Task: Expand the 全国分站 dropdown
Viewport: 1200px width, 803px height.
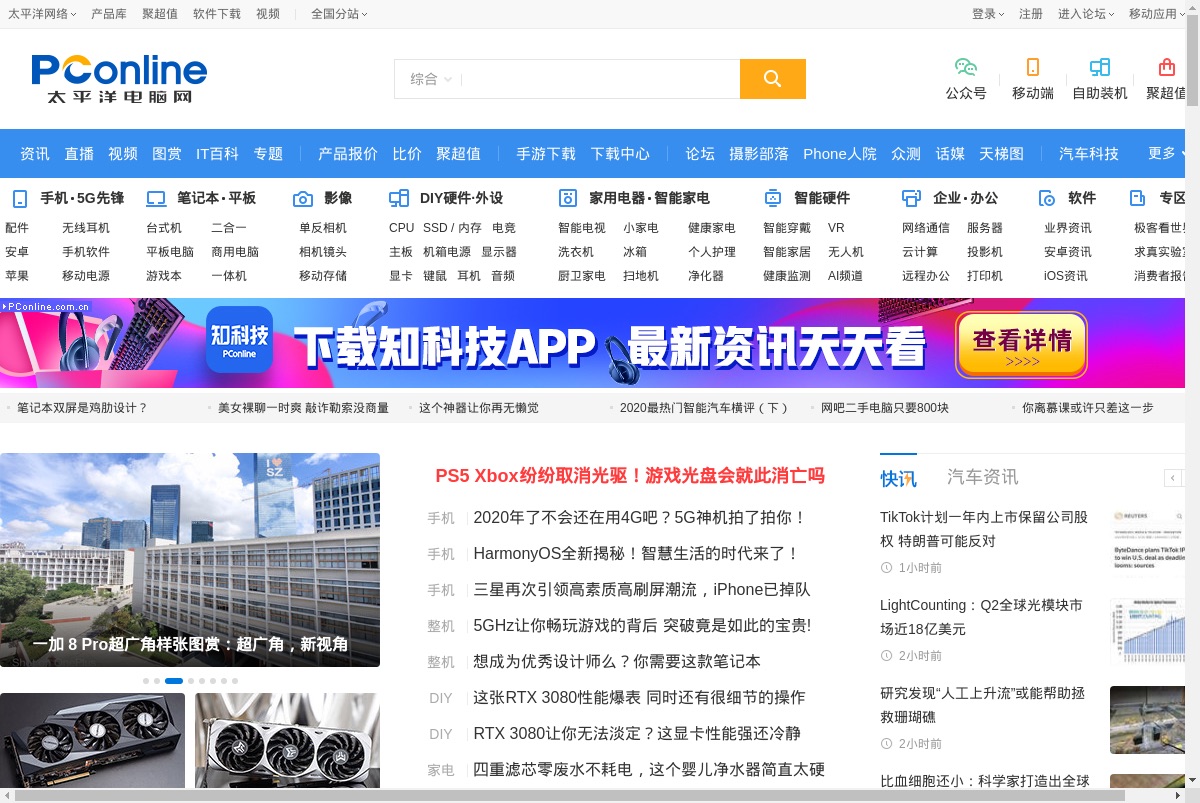Action: (339, 14)
